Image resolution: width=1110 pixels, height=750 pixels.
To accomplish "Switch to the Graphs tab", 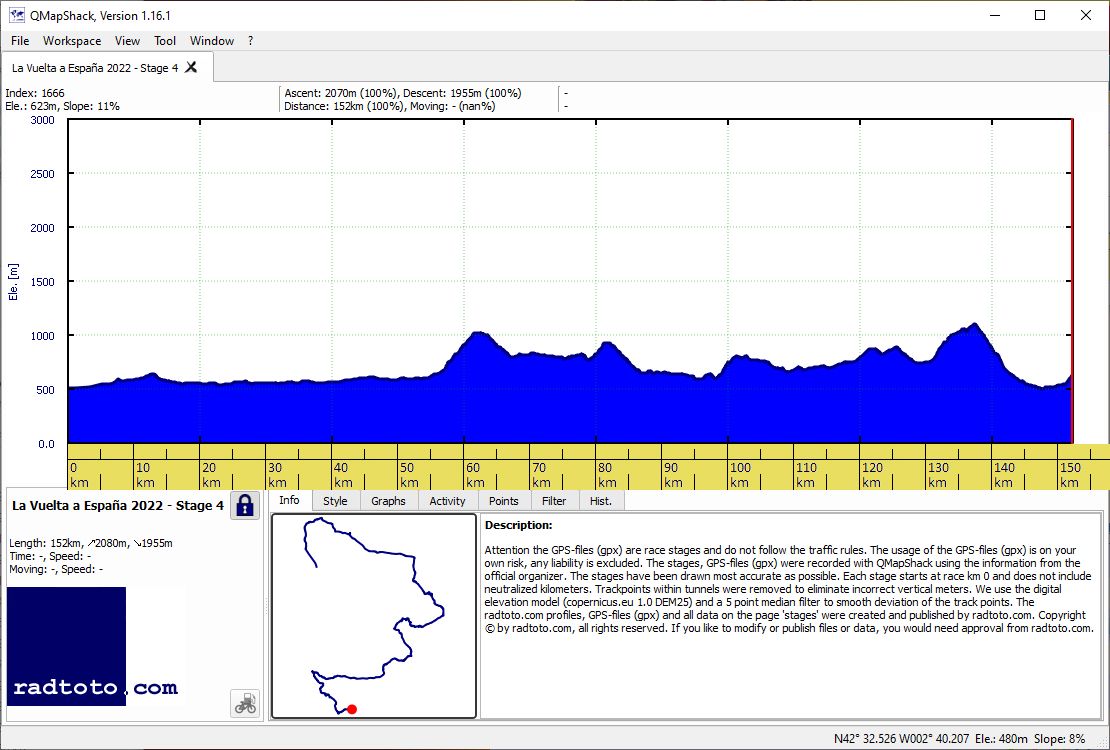I will click(389, 501).
